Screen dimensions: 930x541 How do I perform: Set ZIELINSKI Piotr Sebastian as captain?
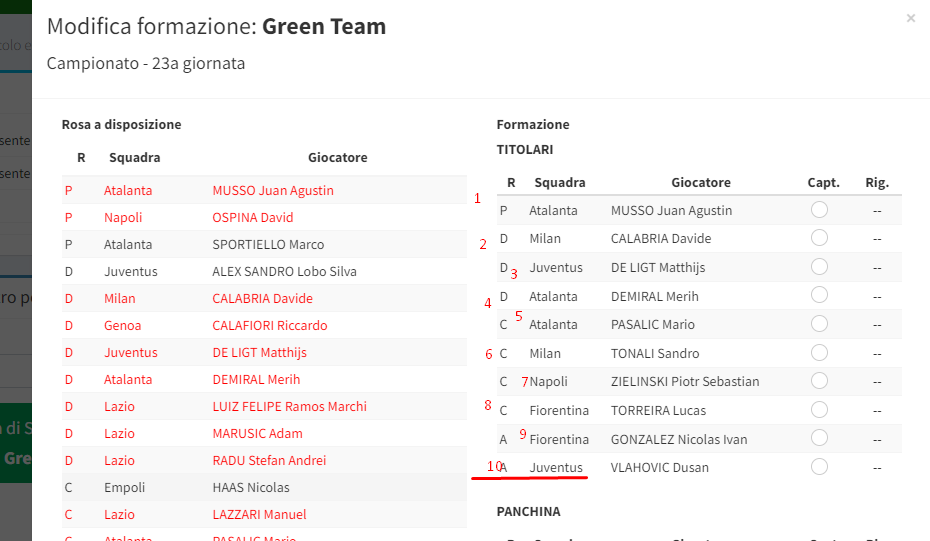819,381
